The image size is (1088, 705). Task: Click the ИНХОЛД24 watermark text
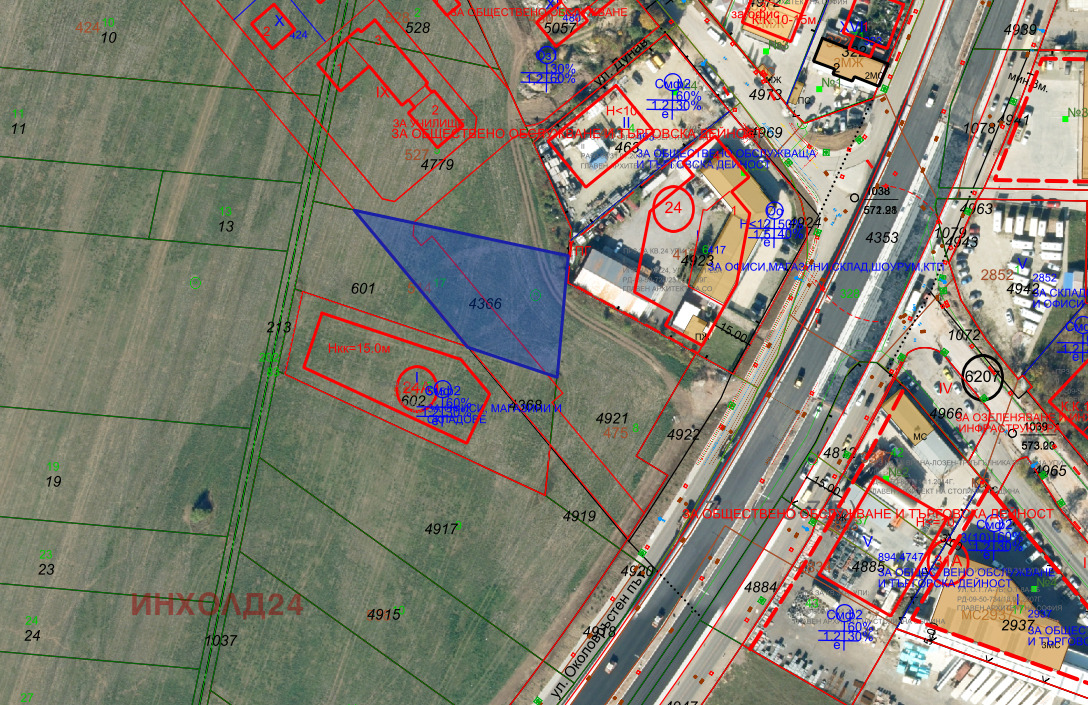pos(218,605)
